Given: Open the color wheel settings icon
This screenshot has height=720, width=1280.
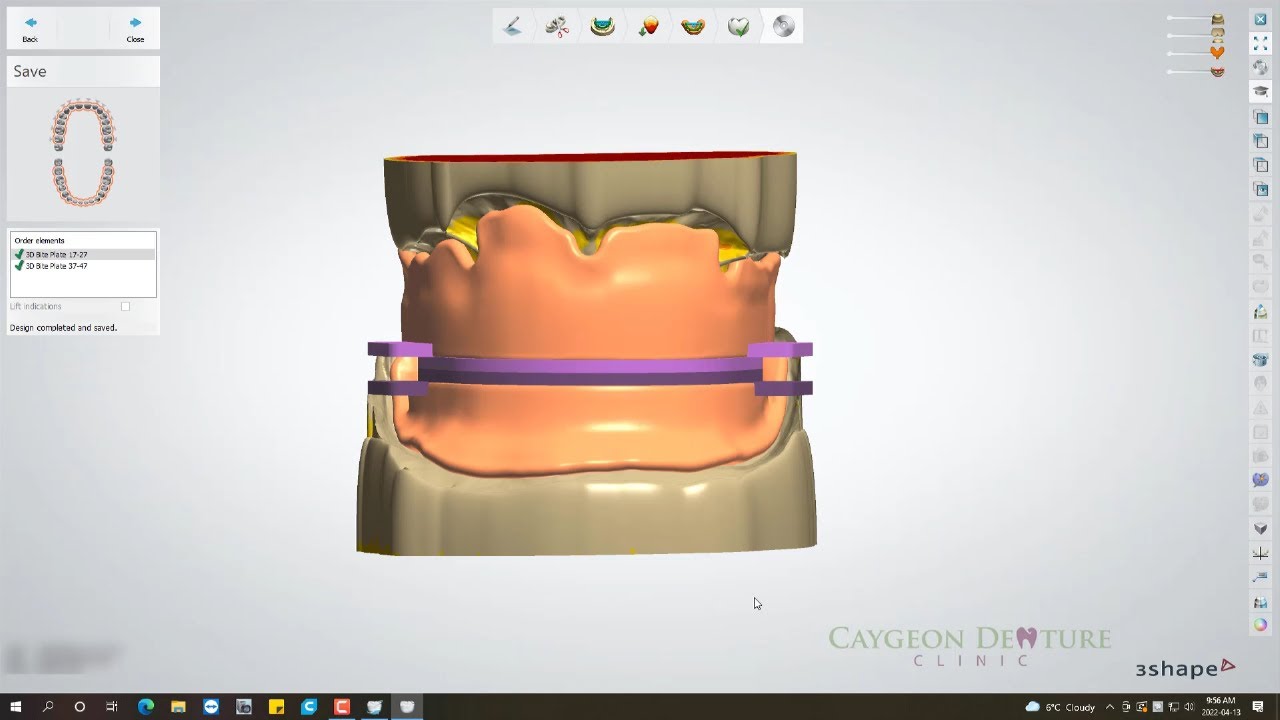Looking at the screenshot, I should tap(1260, 625).
